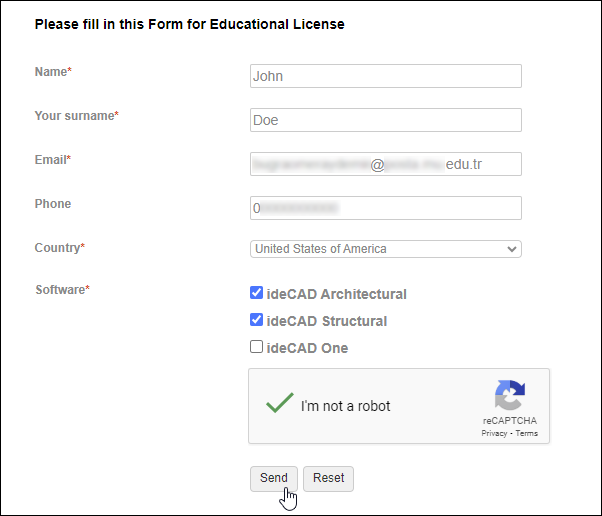Click the Reset button
The image size is (602, 516).
point(328,478)
